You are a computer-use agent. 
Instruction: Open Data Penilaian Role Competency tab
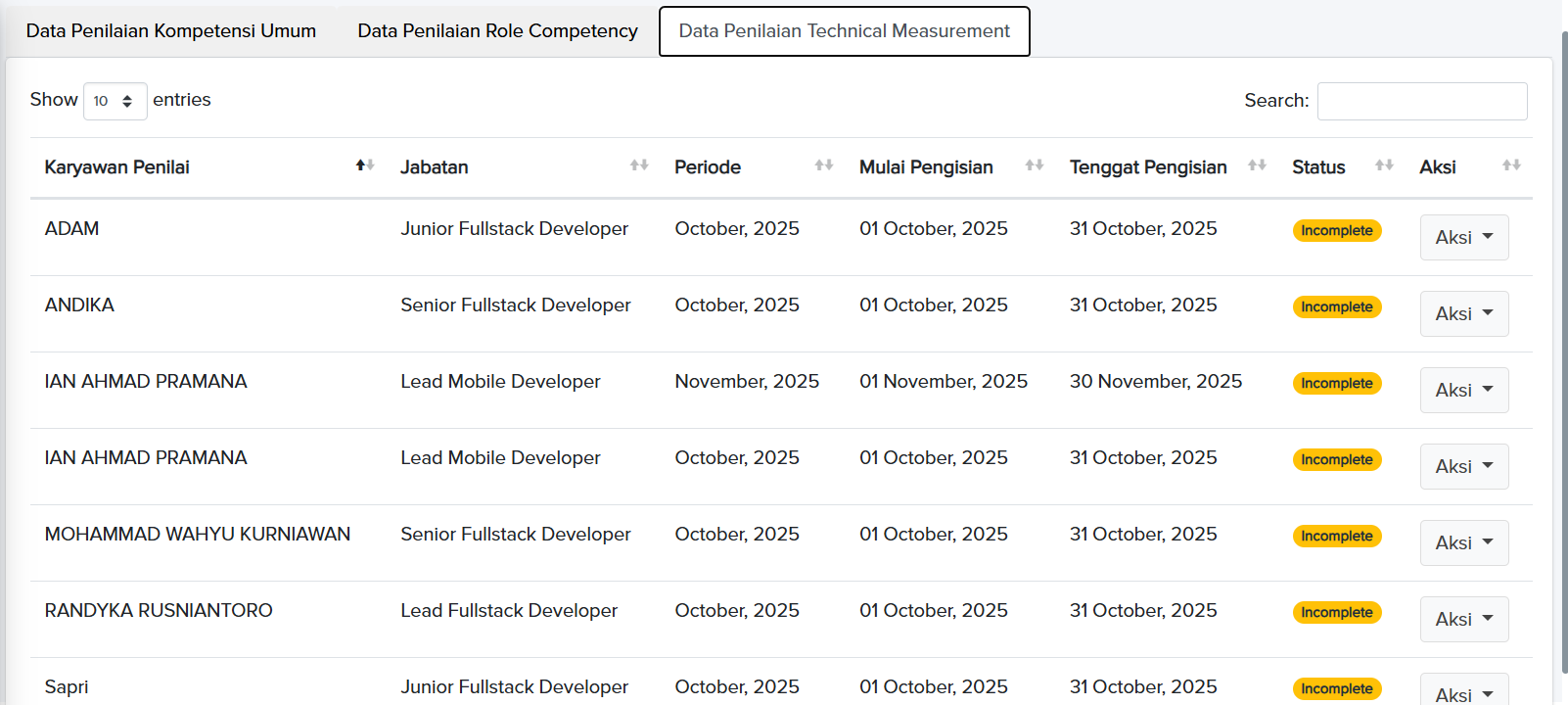(x=497, y=31)
